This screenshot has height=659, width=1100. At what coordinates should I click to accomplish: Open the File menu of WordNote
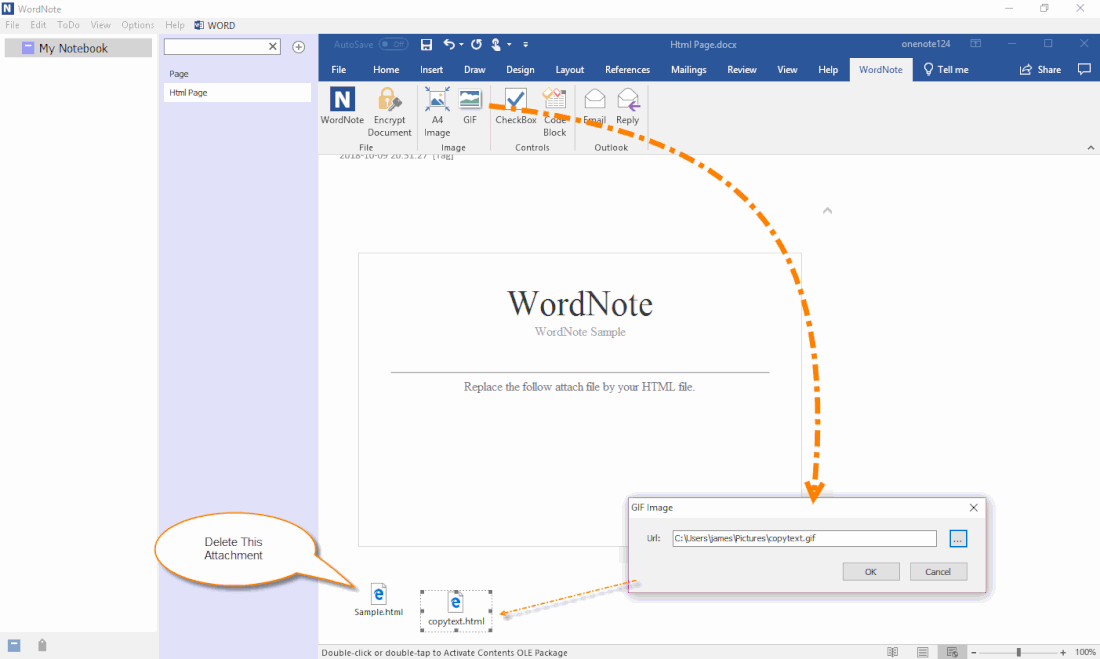(13, 25)
